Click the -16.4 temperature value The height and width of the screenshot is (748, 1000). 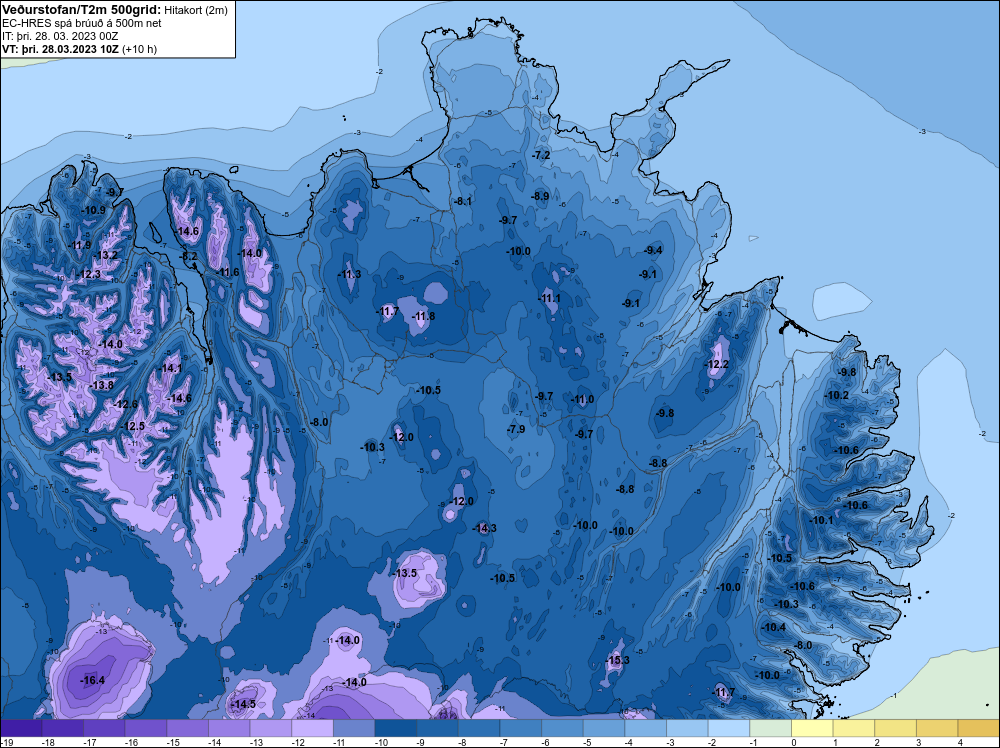(92, 680)
